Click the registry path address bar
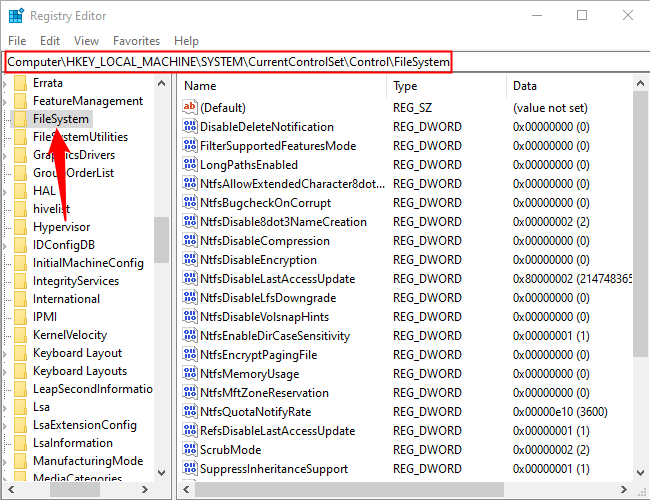 (229, 62)
